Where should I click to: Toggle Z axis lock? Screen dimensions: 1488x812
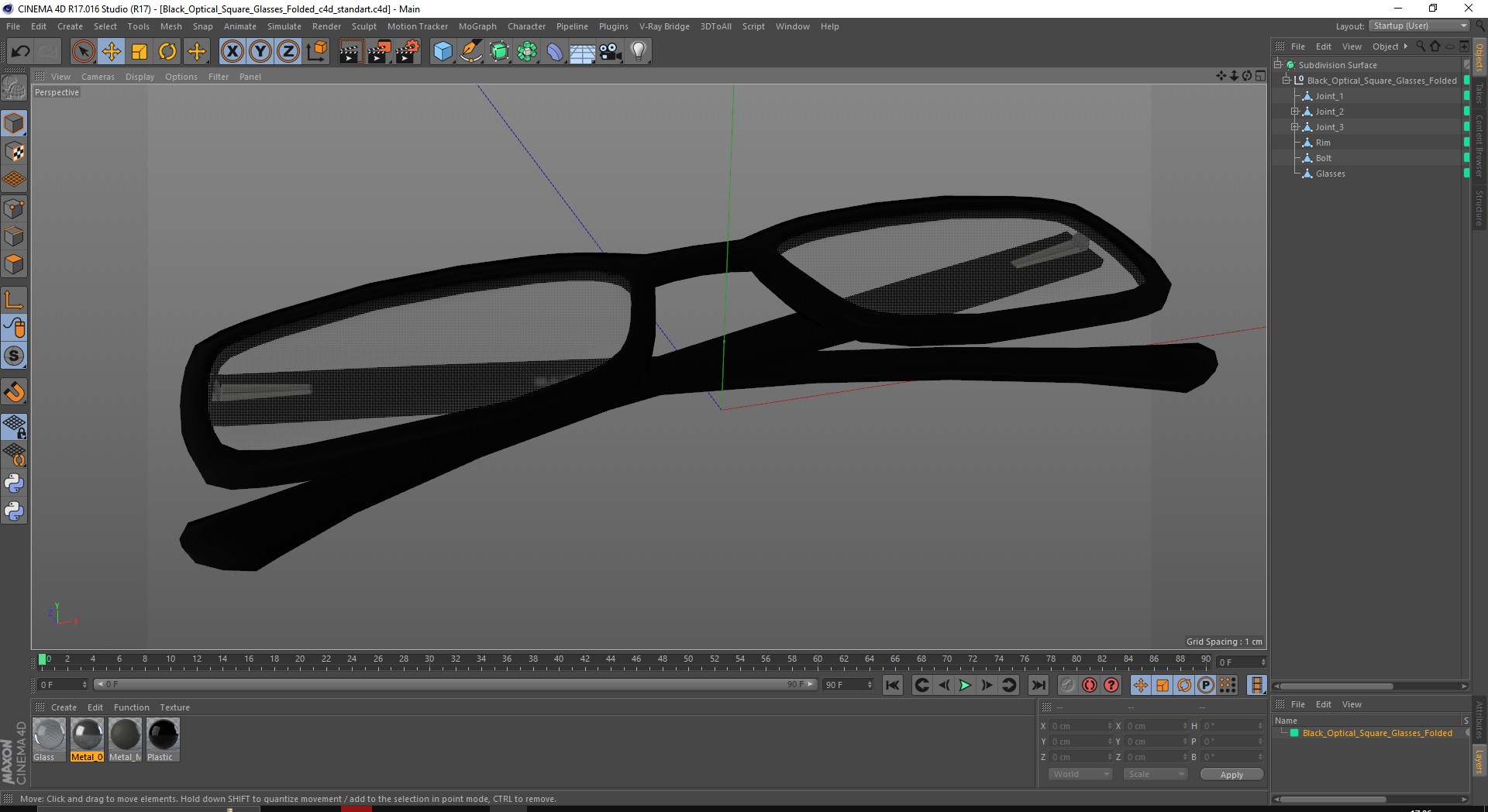(288, 52)
